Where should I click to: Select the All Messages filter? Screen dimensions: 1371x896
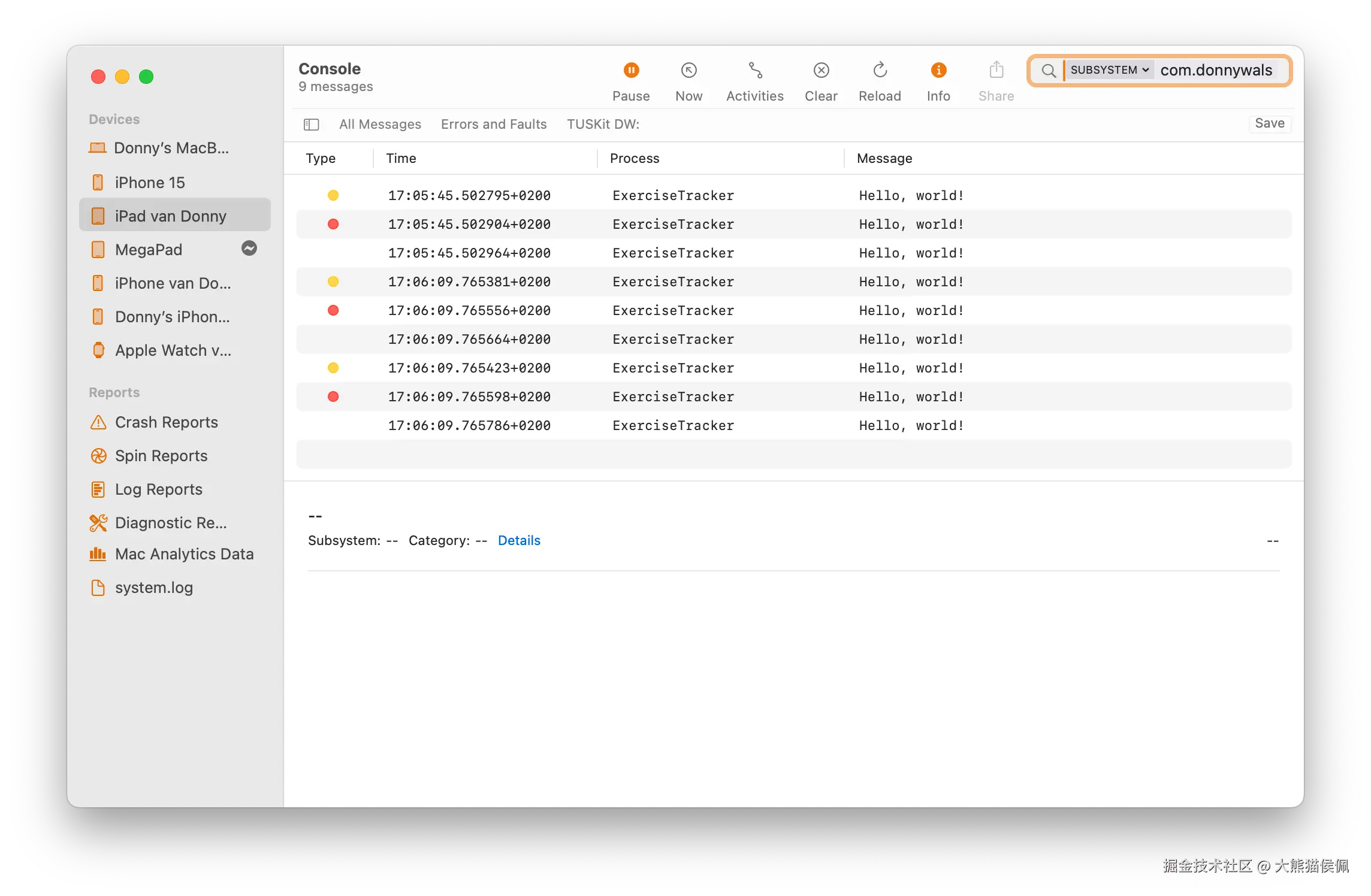380,124
